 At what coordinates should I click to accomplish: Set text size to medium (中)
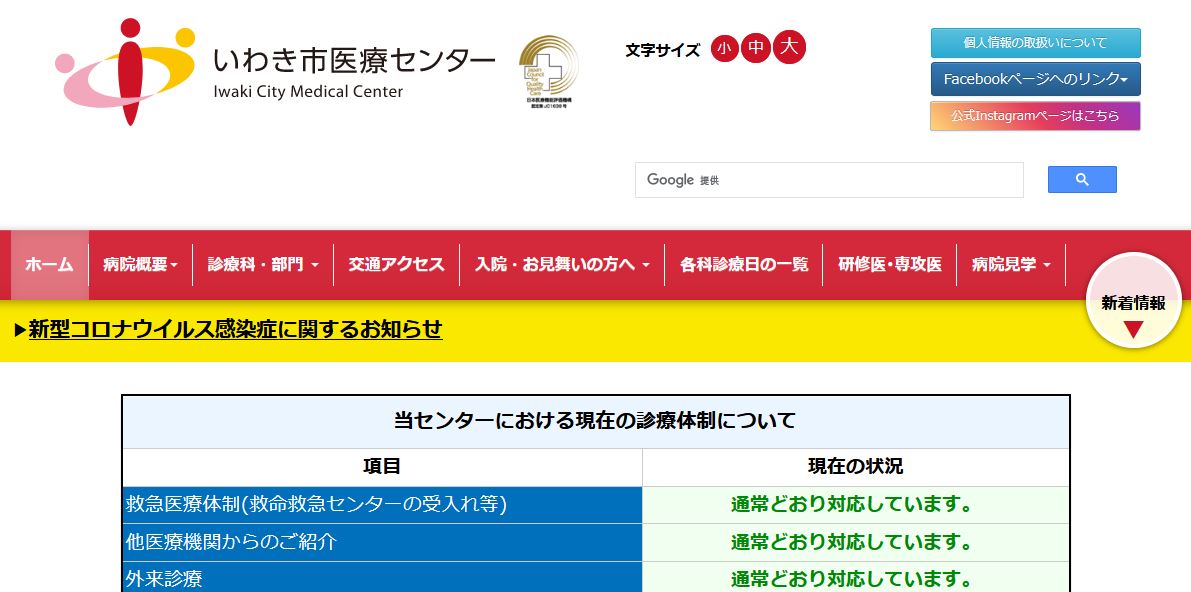tap(756, 48)
